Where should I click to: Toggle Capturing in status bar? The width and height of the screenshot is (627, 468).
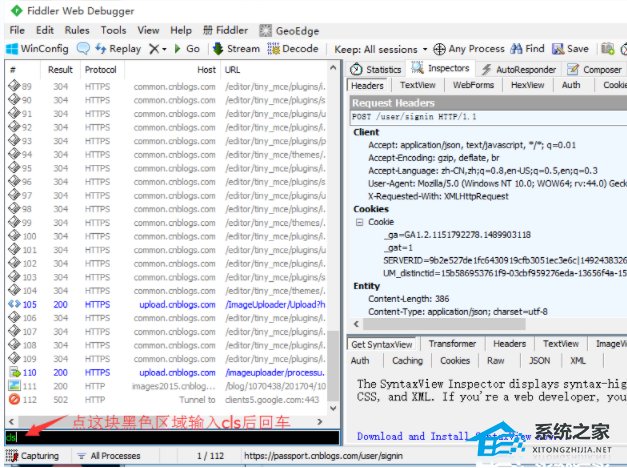point(34,456)
